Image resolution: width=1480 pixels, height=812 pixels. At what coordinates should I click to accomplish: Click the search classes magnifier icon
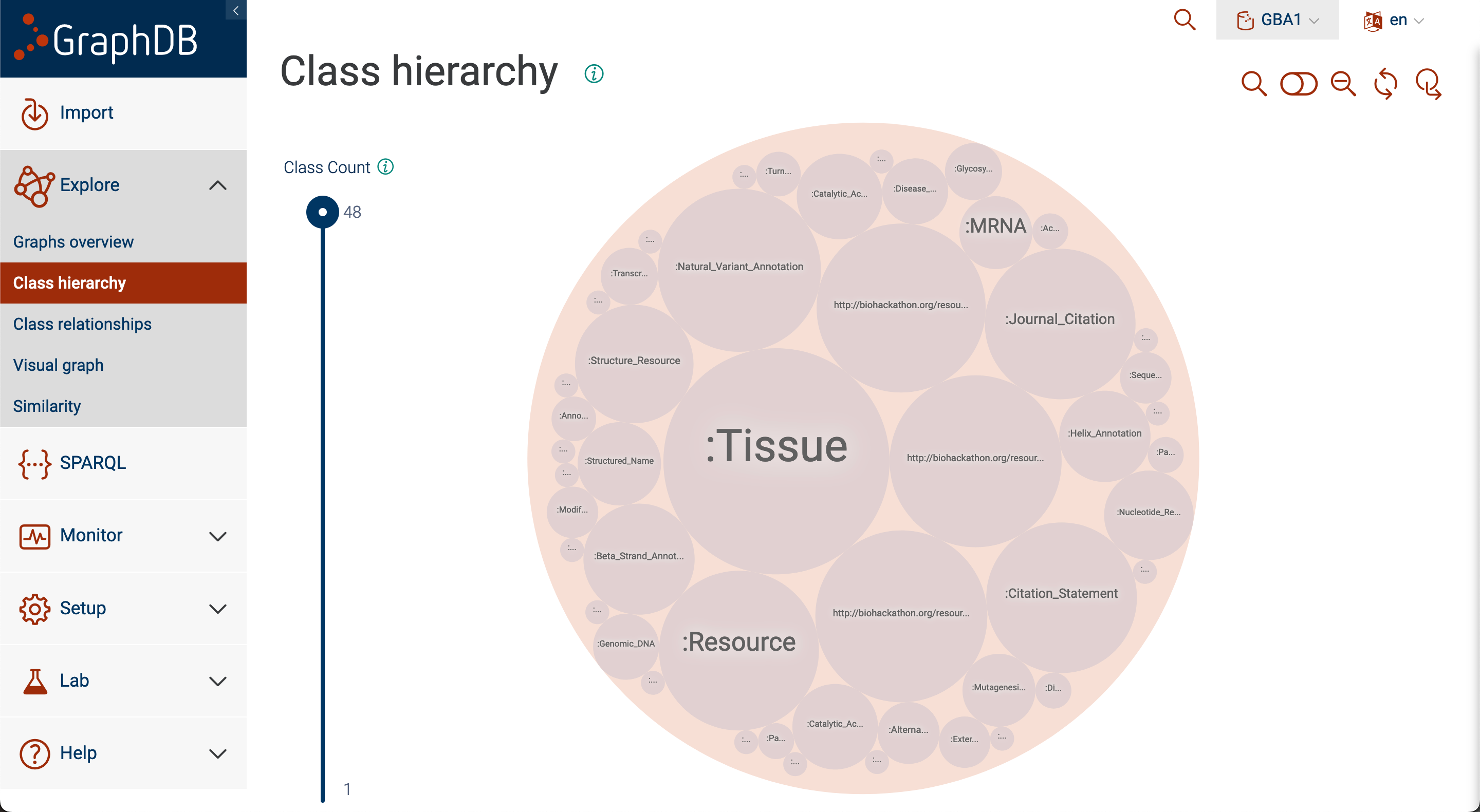coord(1253,84)
